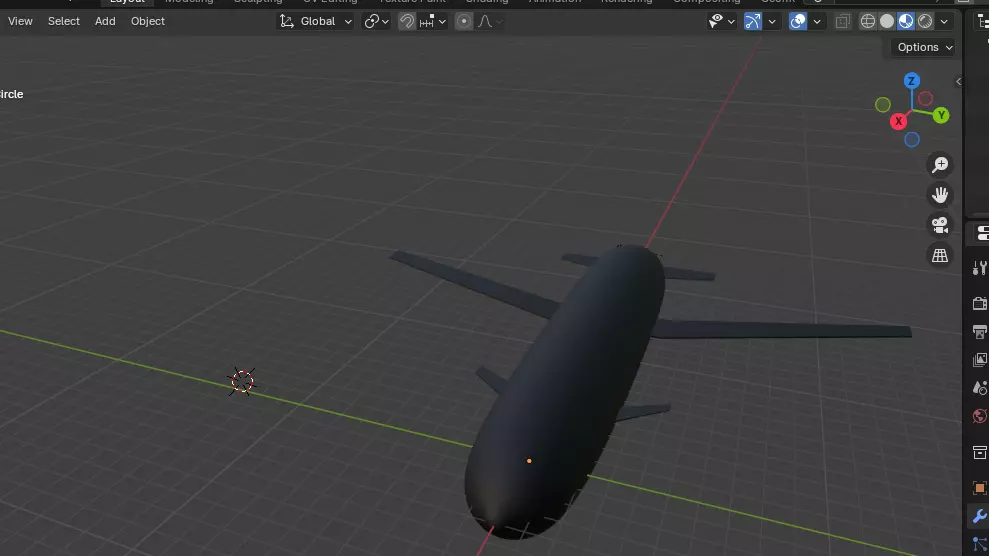Toggle the show gizmo button
The width and height of the screenshot is (989, 556).
click(752, 21)
